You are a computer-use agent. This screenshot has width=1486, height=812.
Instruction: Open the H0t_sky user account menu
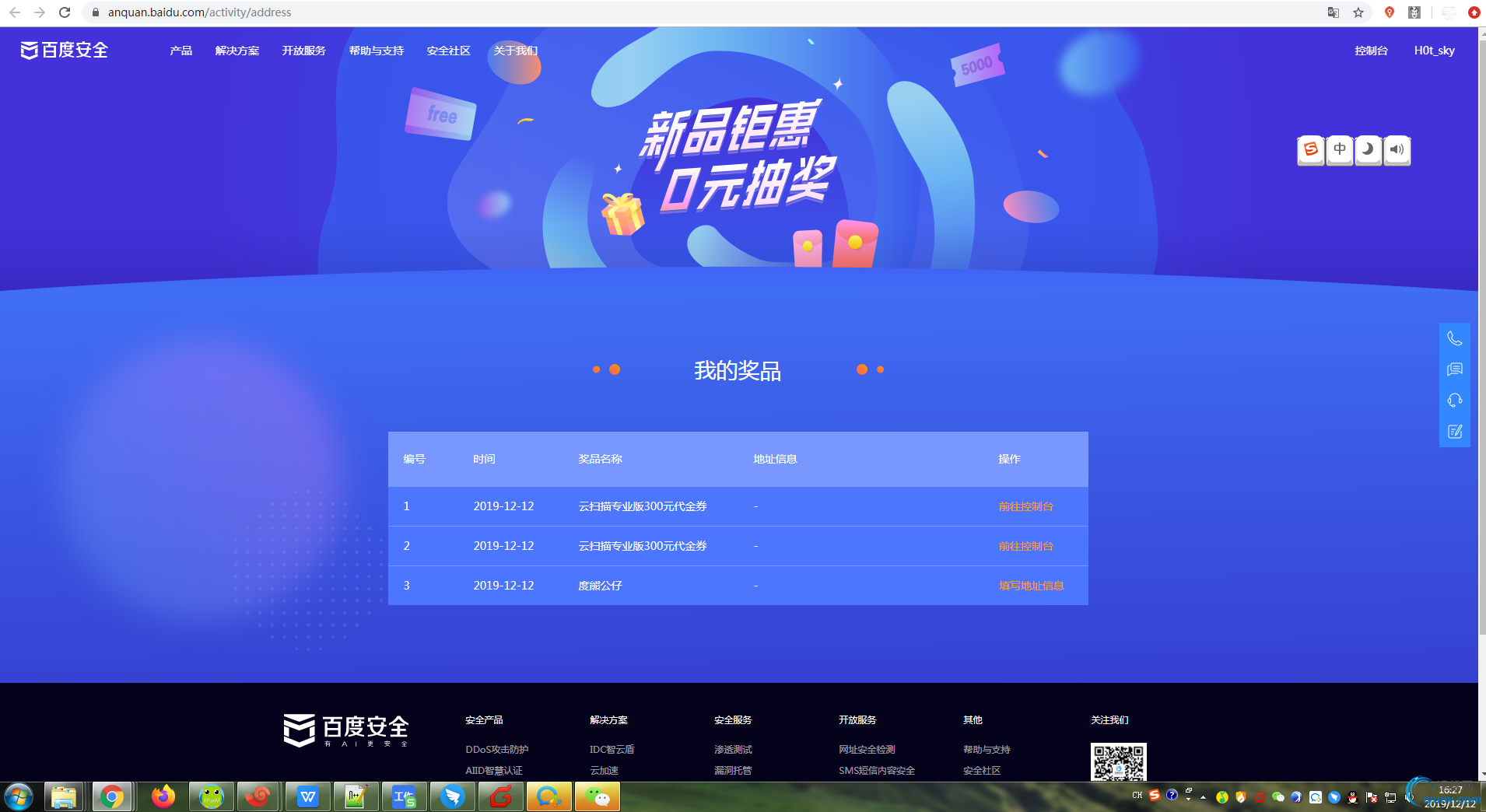pos(1435,51)
